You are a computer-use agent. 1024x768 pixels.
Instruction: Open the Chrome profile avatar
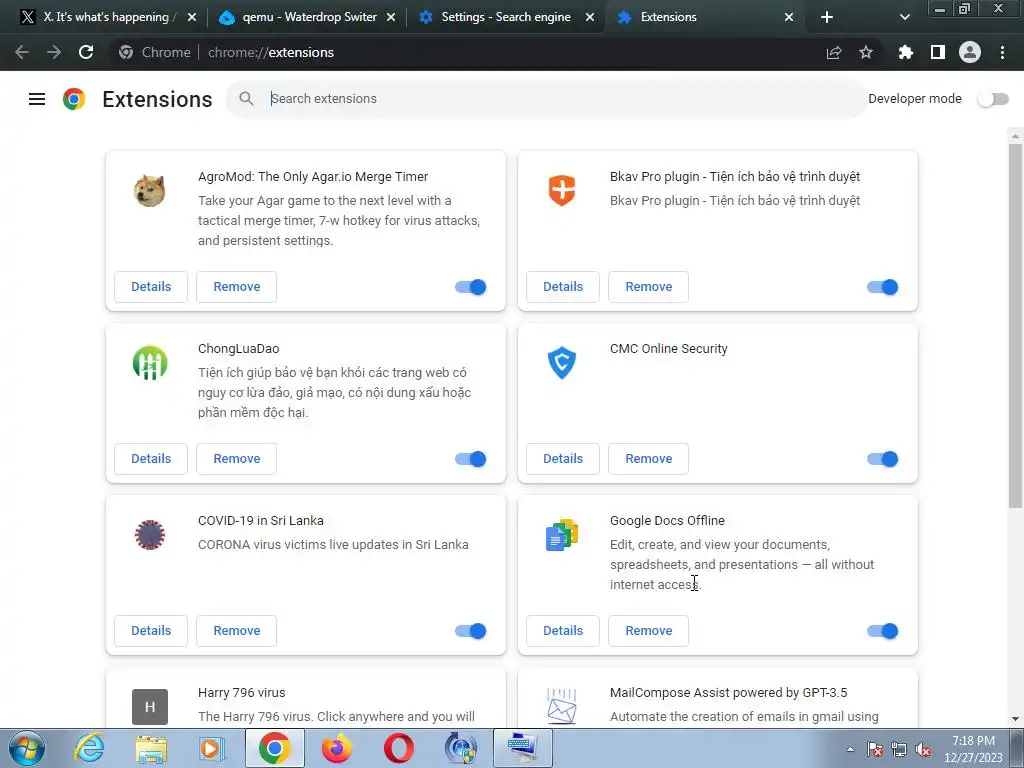coord(970,52)
